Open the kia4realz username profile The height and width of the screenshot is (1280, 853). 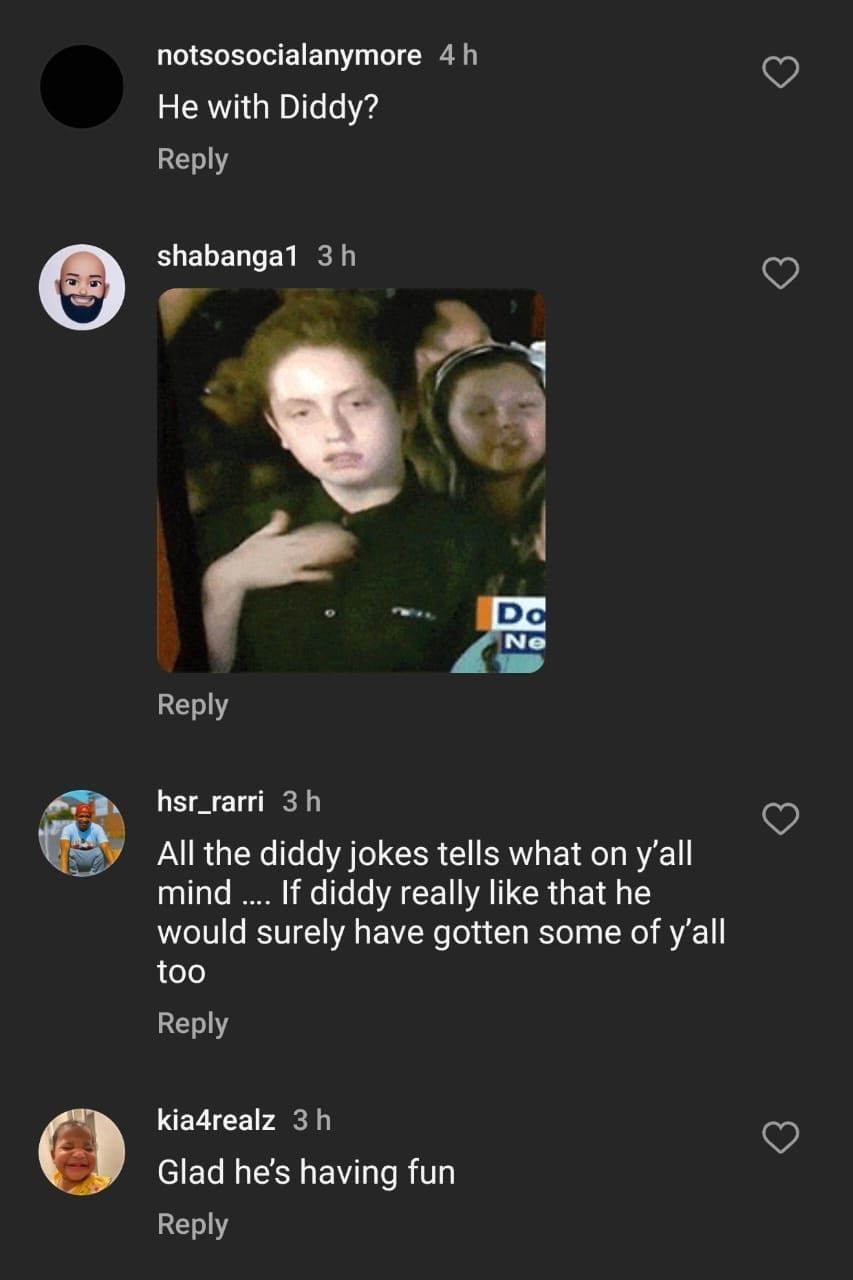(216, 1121)
